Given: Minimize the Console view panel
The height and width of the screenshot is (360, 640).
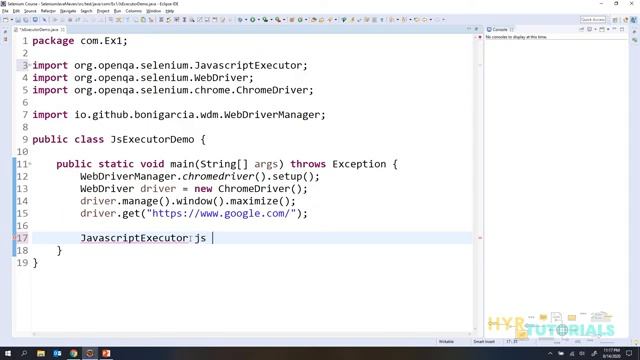Looking at the screenshot, I should point(614,29).
